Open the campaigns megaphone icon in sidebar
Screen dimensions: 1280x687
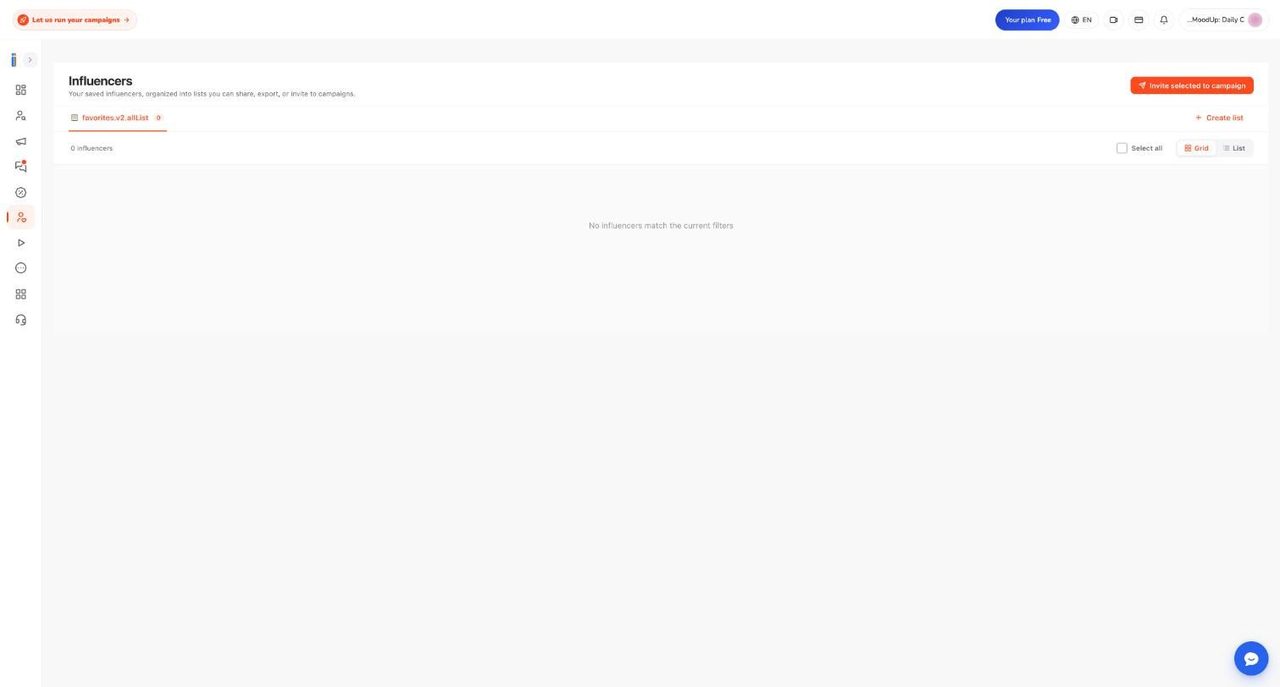pos(21,141)
